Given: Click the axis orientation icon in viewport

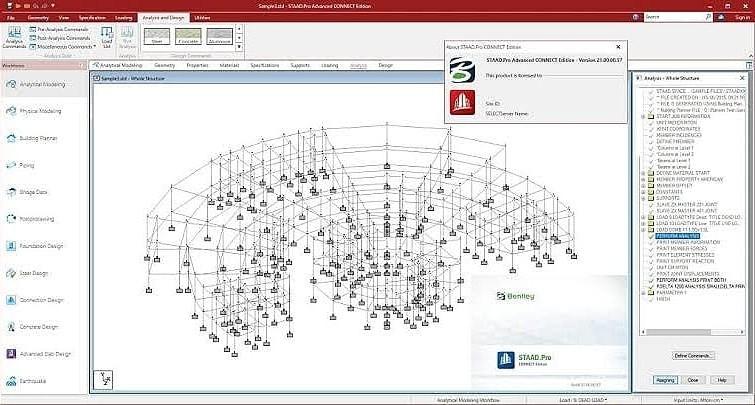Looking at the screenshot, I should coord(103,379).
